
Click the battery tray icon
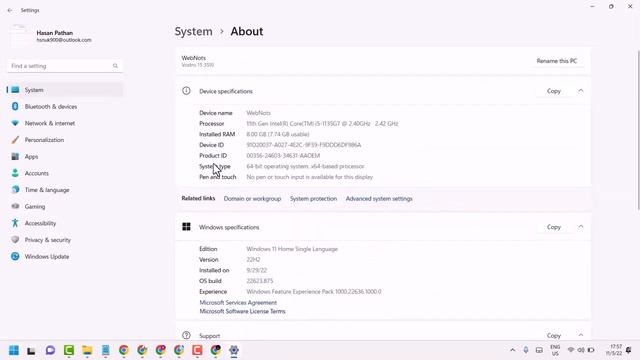591,350
